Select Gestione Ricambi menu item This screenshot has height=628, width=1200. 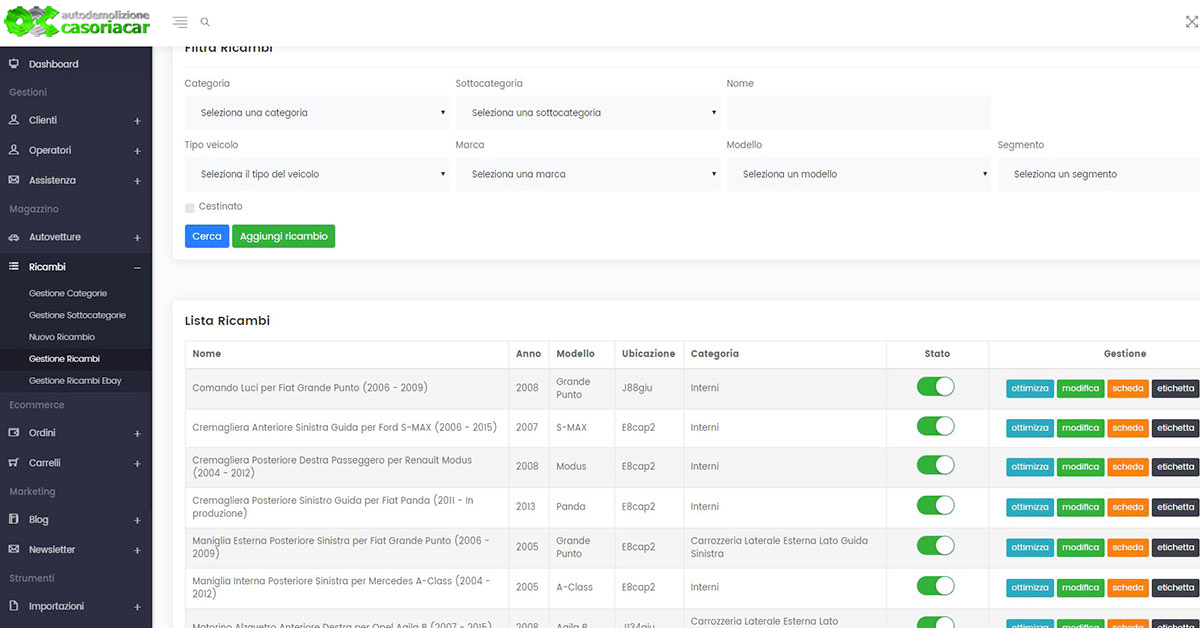point(64,359)
